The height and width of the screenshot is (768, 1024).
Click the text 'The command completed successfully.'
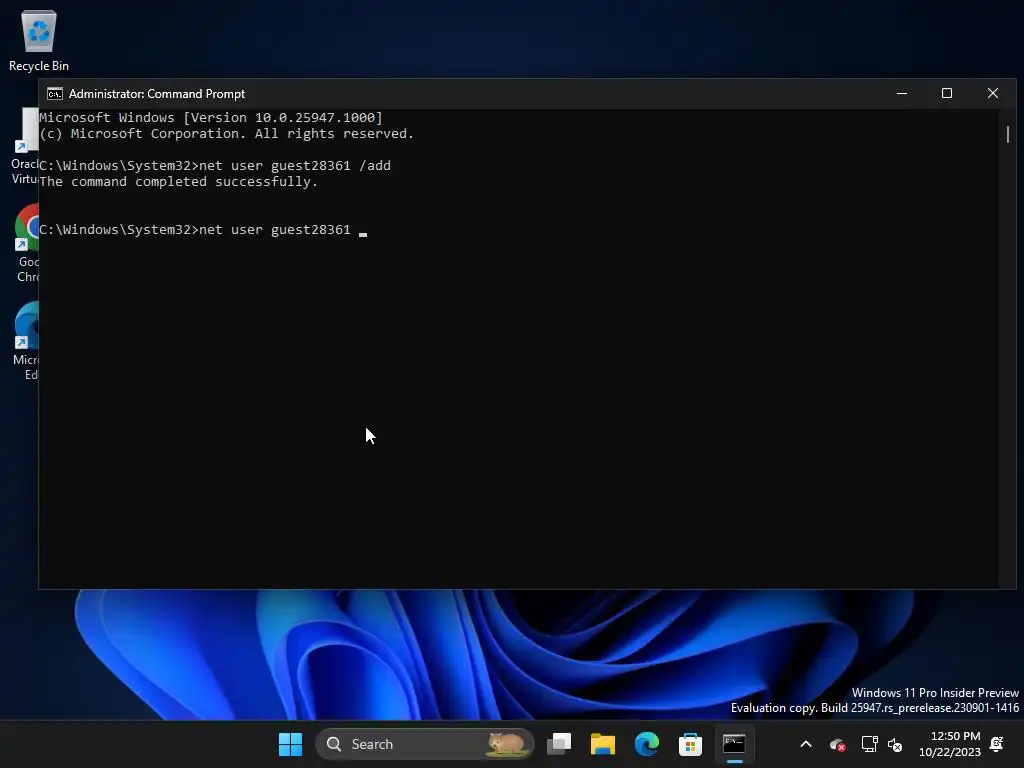coord(178,182)
